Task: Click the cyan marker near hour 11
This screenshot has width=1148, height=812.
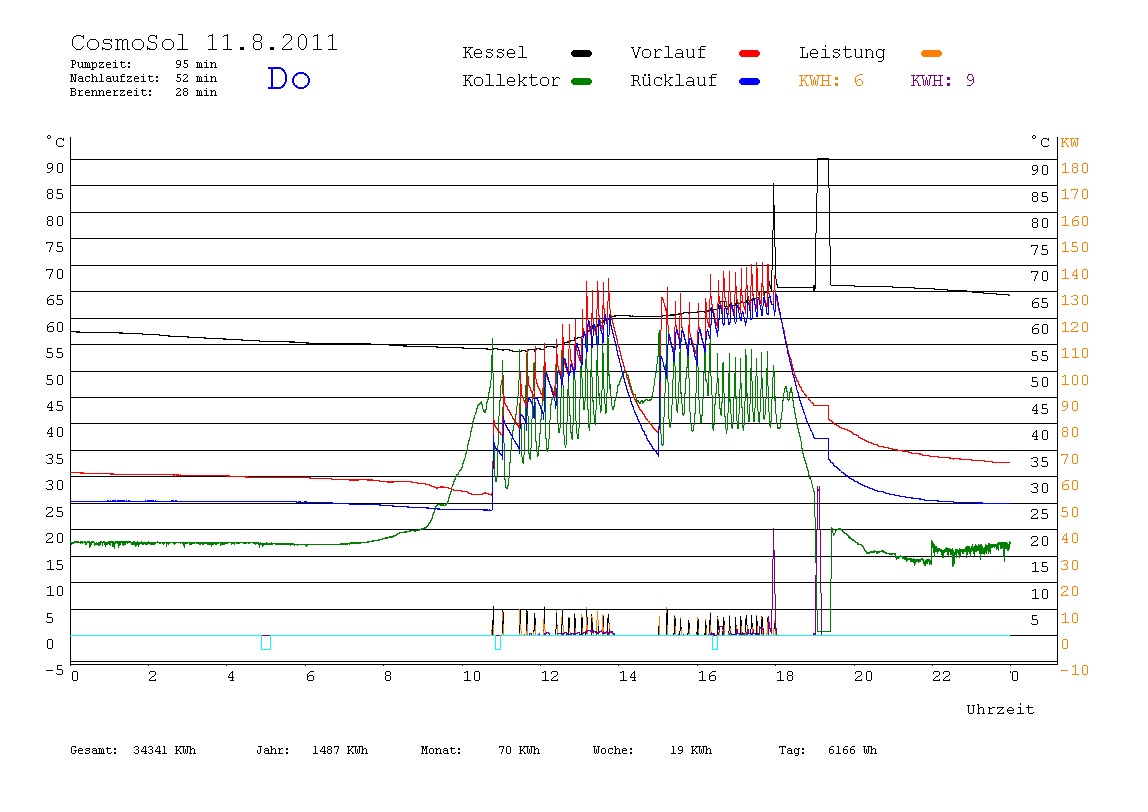Action: [498, 642]
